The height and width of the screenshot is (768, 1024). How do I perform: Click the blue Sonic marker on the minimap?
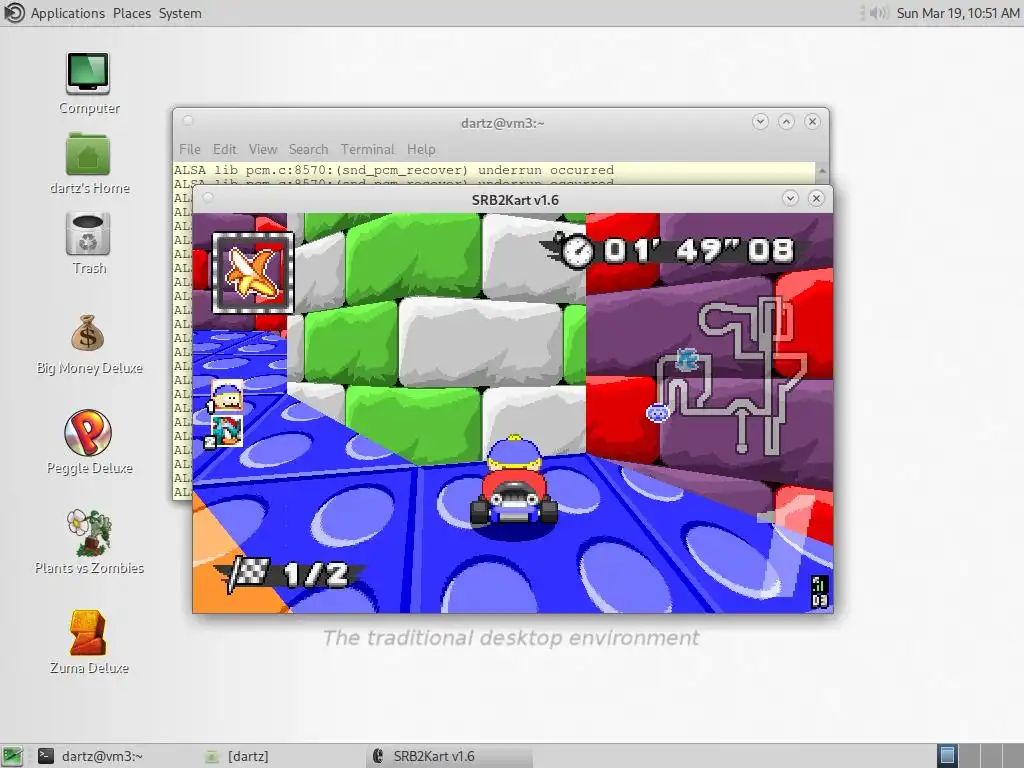[x=686, y=360]
